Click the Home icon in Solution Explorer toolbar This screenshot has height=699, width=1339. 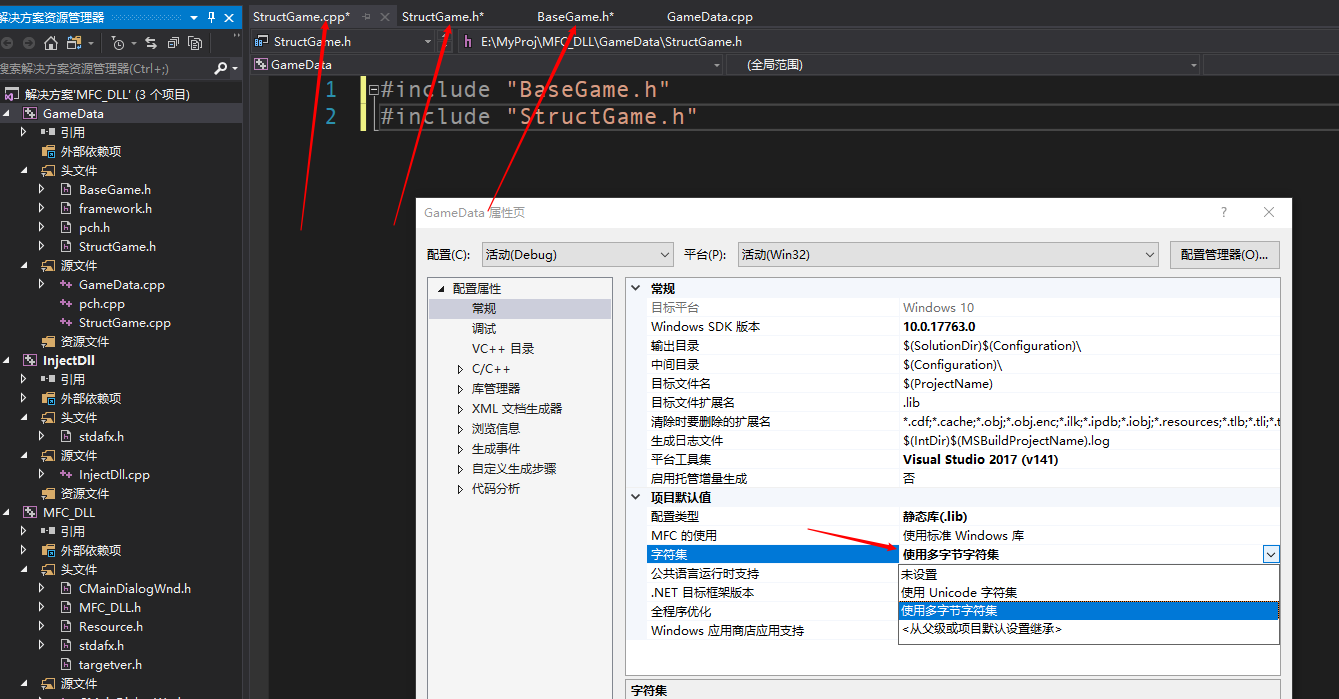click(51, 43)
